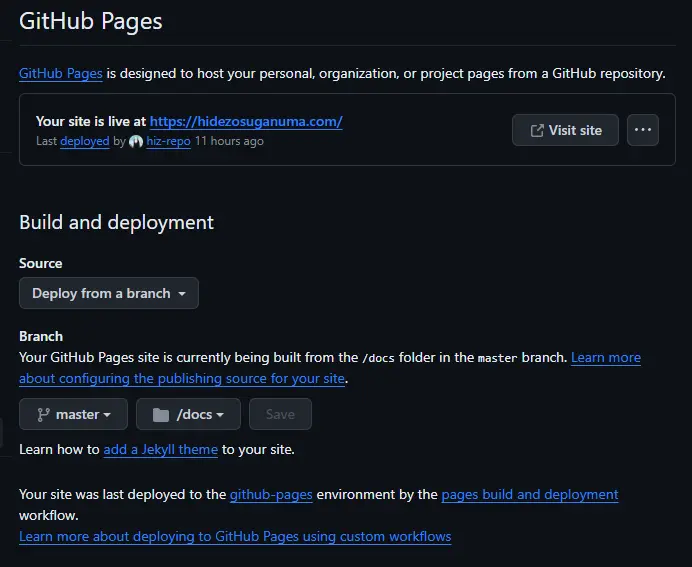
Task: Open the hidezosuganuma.com site URL
Action: click(246, 121)
